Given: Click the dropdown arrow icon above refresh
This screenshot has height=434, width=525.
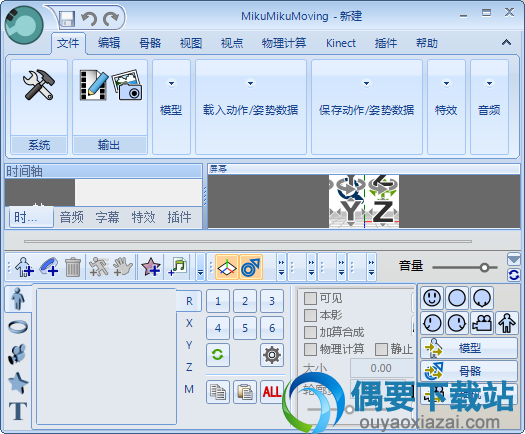Looking at the screenshot, I should [514, 260].
